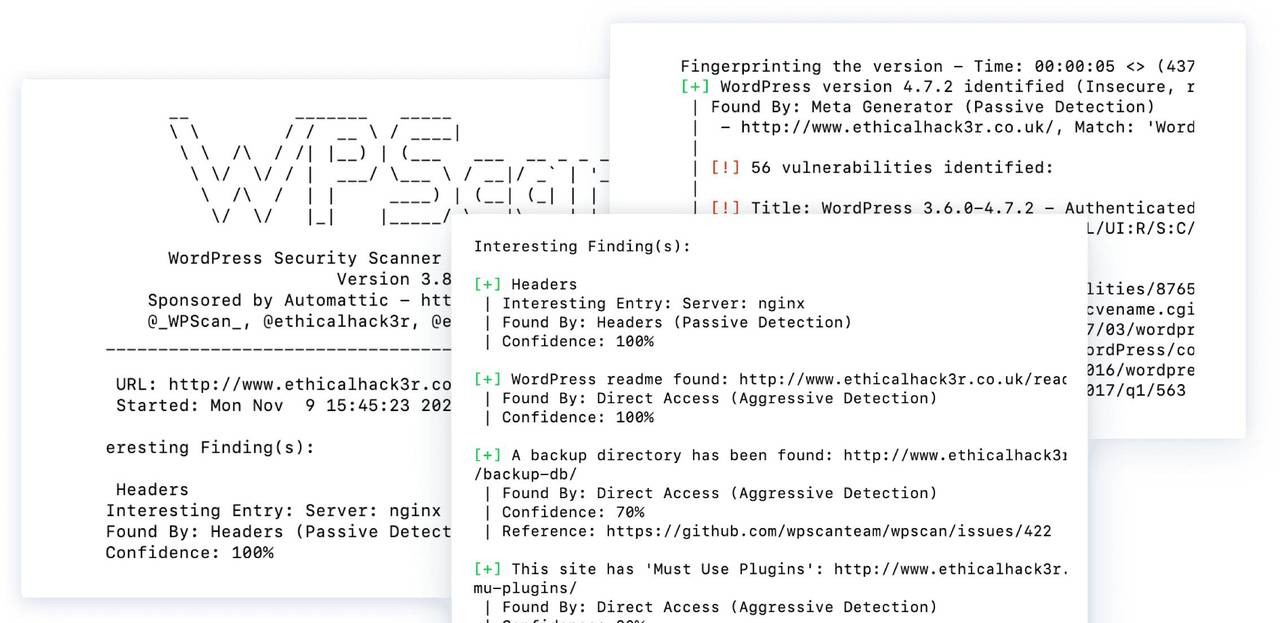Viewport: 1280px width, 623px height.
Task: Click the 'A backup directory has been found' line
Action: pos(770,455)
